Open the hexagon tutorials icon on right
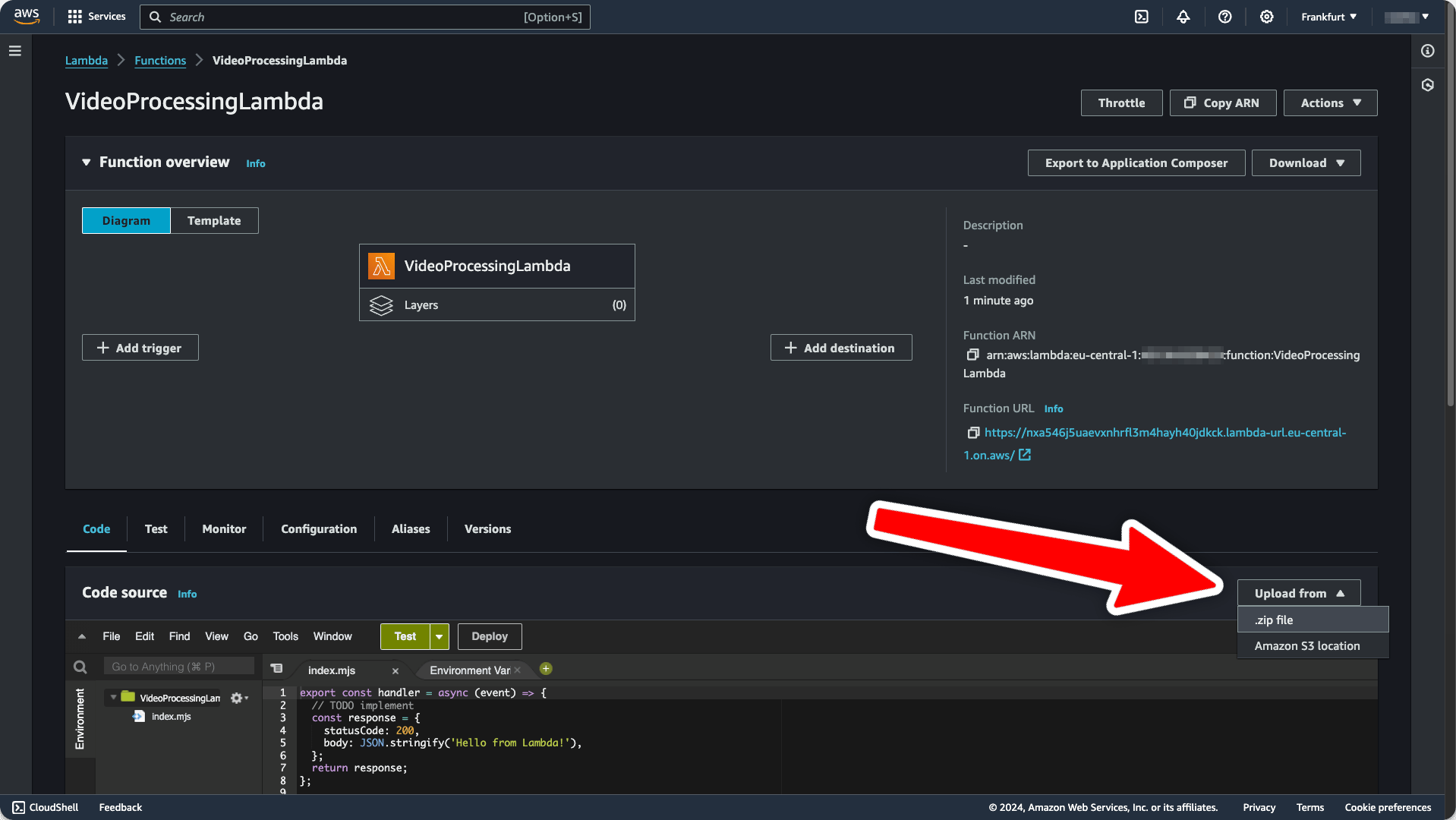 tap(1428, 85)
